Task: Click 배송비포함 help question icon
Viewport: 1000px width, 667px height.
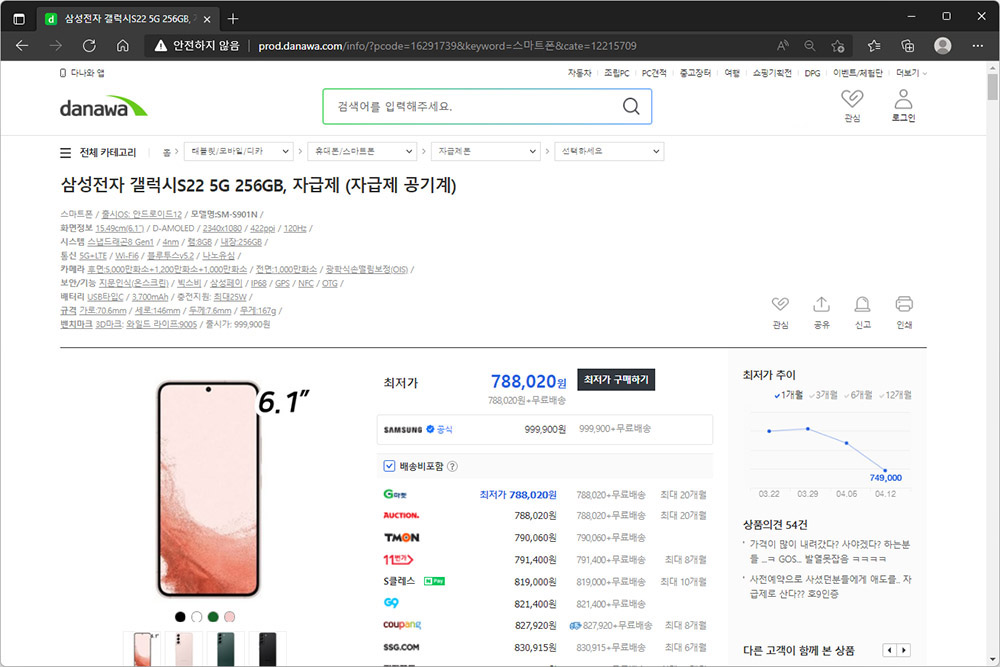Action: pos(452,466)
